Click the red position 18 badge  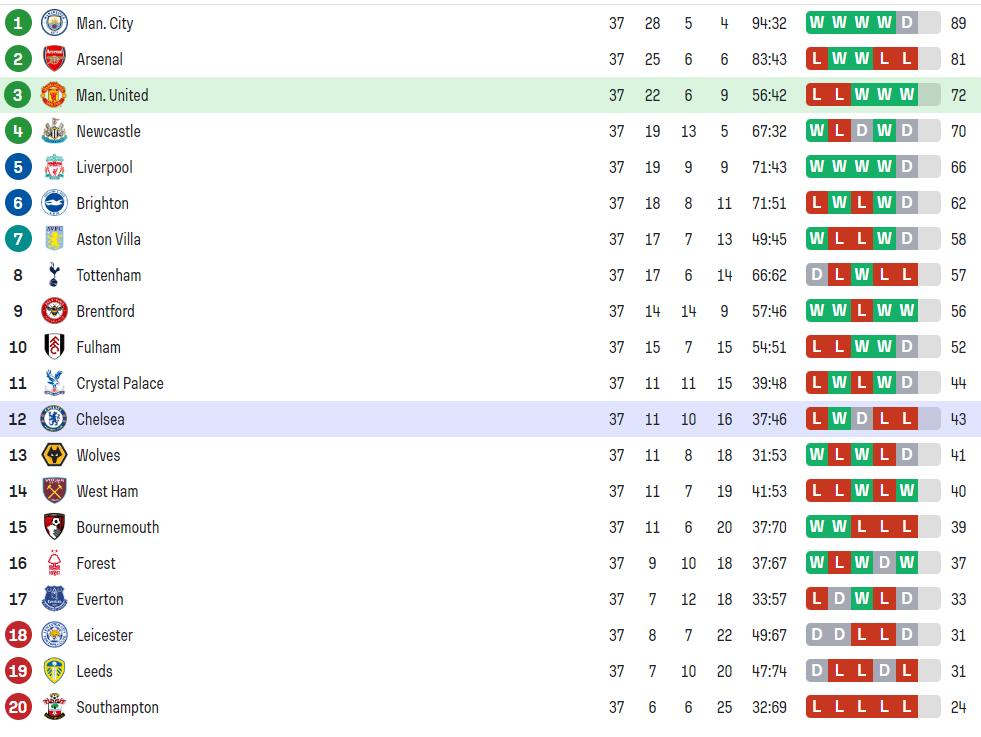(18, 635)
